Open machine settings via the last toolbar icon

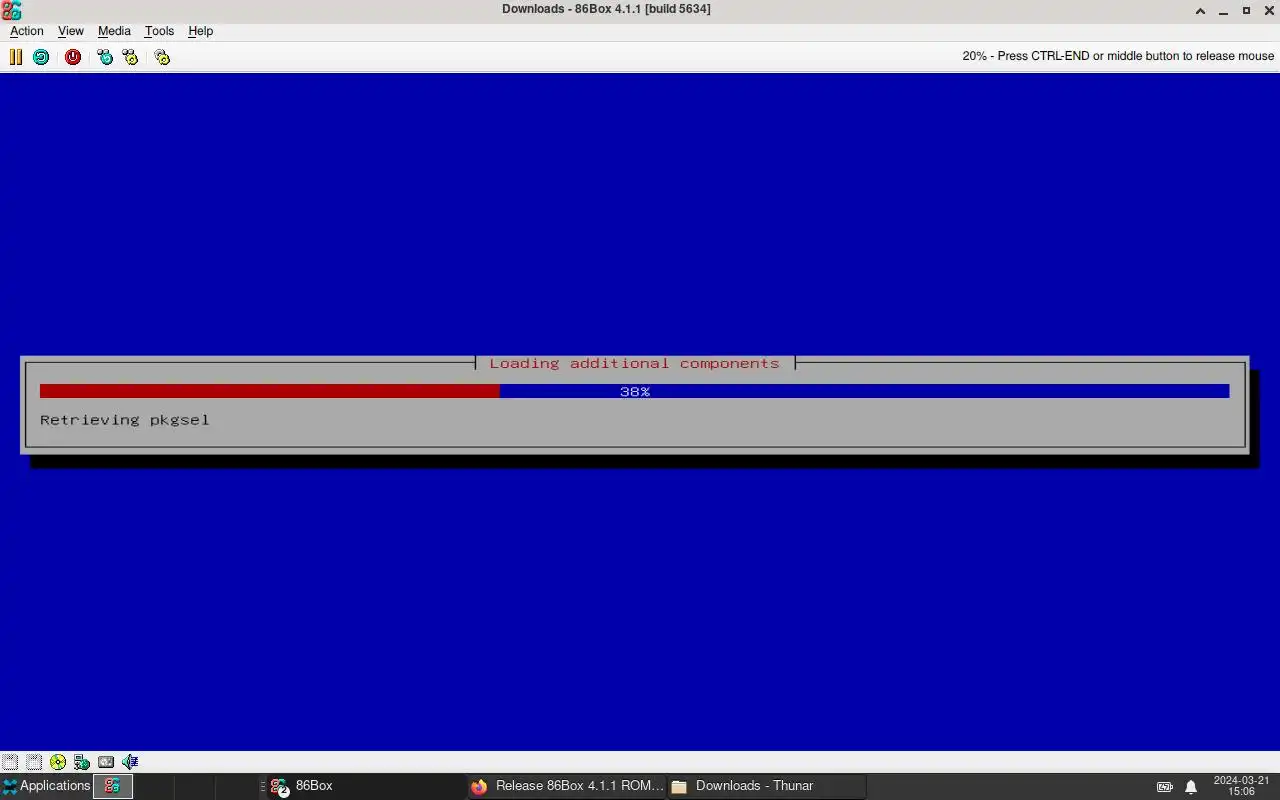(162, 57)
